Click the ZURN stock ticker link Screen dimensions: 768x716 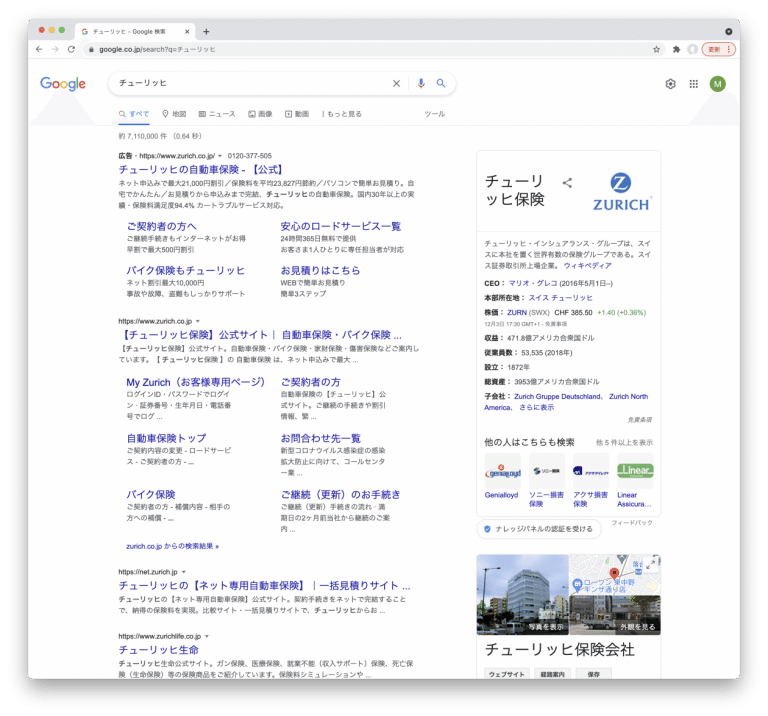tap(517, 312)
